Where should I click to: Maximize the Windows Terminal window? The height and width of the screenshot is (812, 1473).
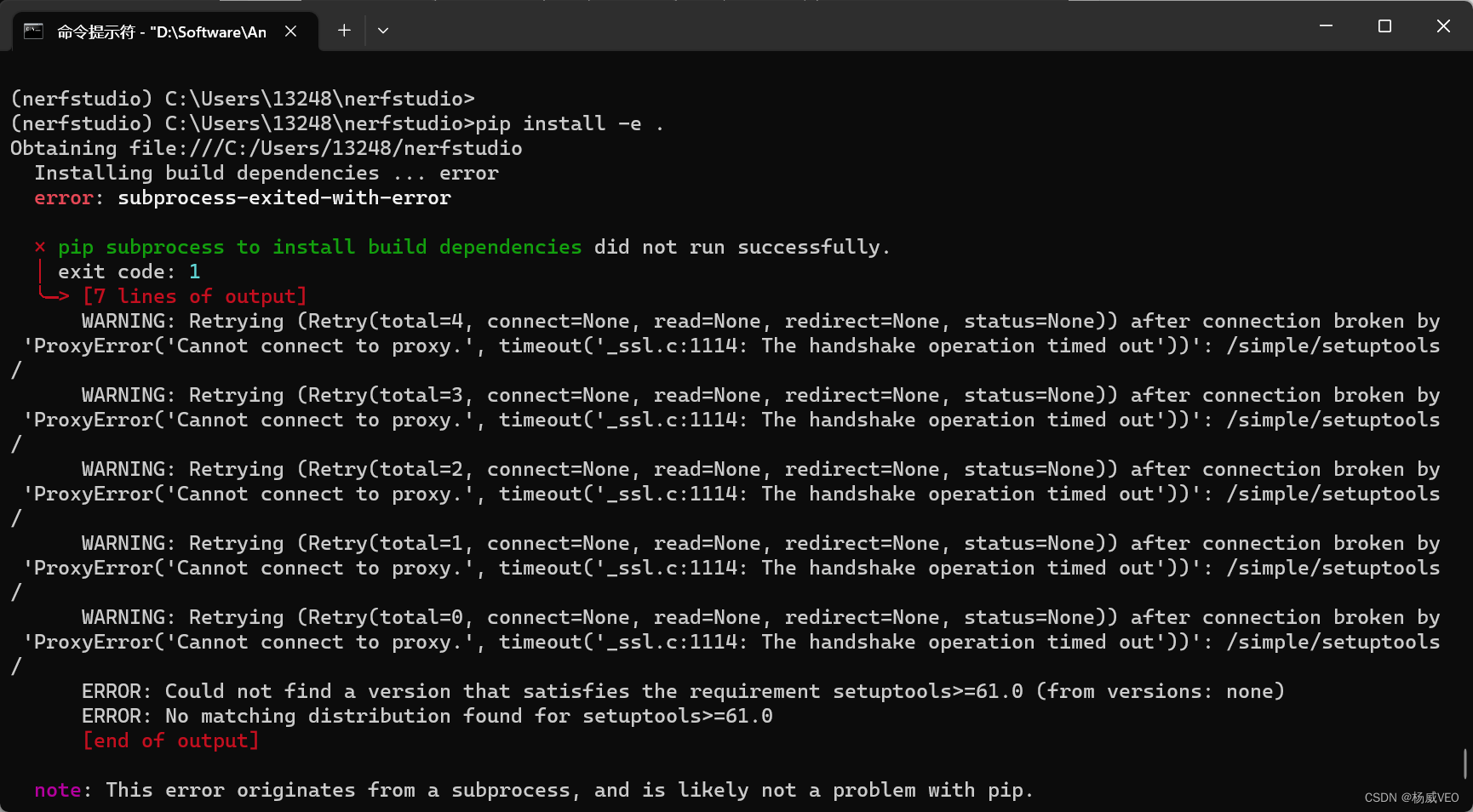pos(1384,26)
